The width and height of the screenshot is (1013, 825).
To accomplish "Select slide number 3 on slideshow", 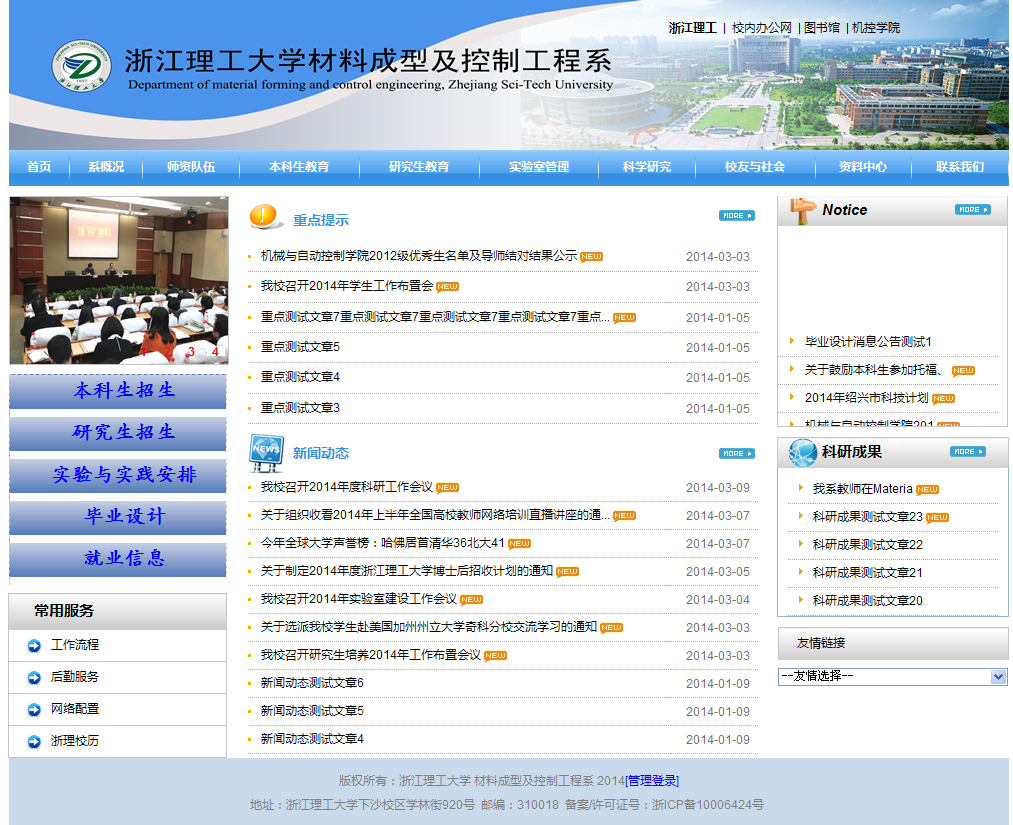I will pos(191,351).
